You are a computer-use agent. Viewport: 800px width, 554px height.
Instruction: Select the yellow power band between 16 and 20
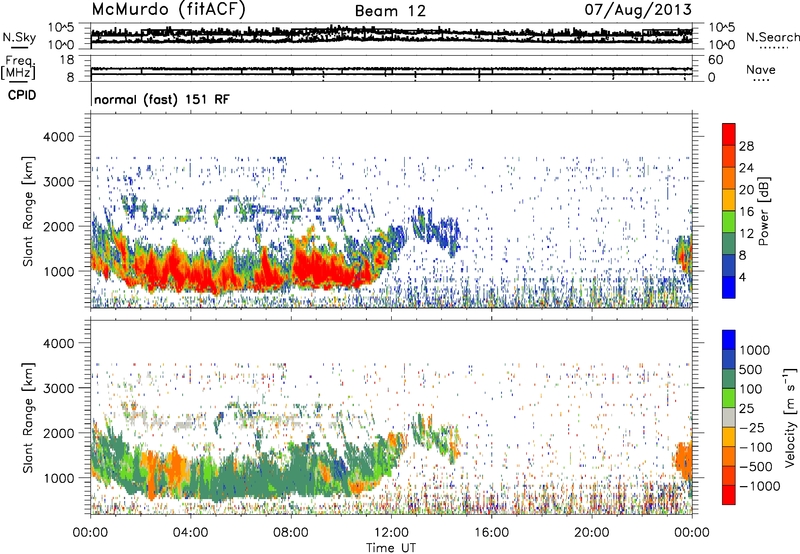(x=729, y=200)
